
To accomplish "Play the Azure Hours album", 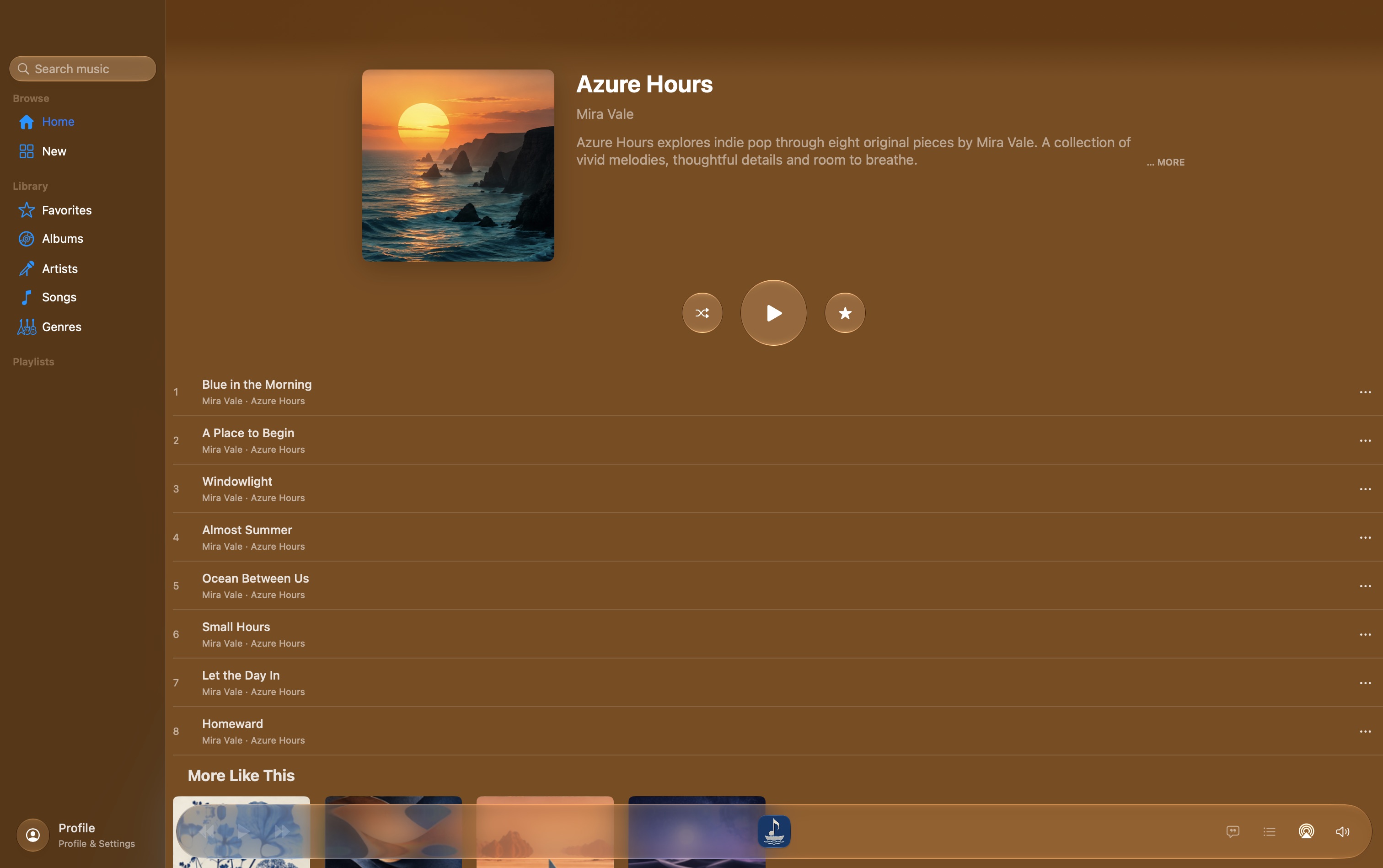I will pyautogui.click(x=773, y=313).
